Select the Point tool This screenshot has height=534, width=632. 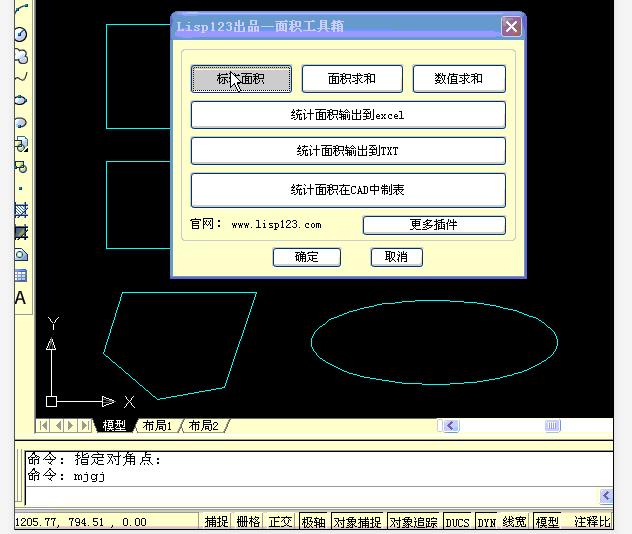point(21,188)
